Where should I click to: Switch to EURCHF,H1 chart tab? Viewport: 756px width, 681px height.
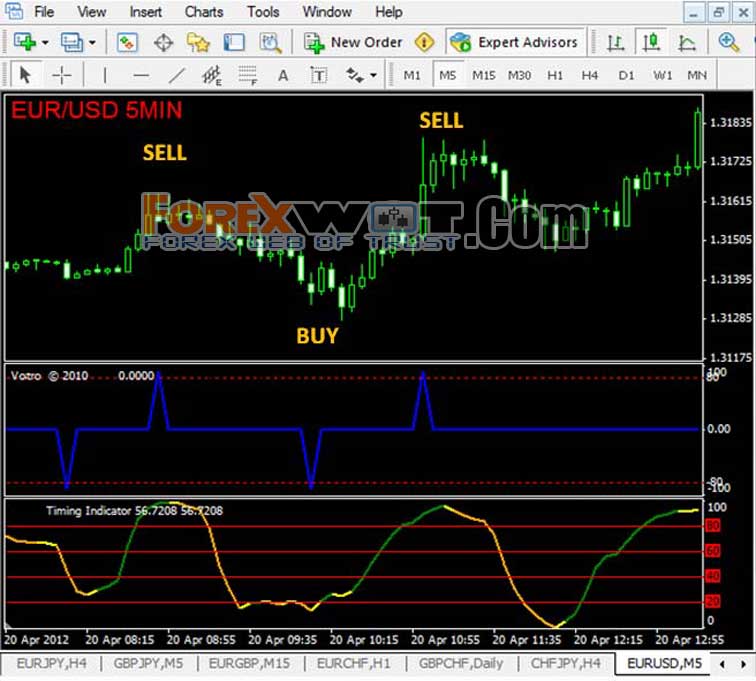pos(353,664)
